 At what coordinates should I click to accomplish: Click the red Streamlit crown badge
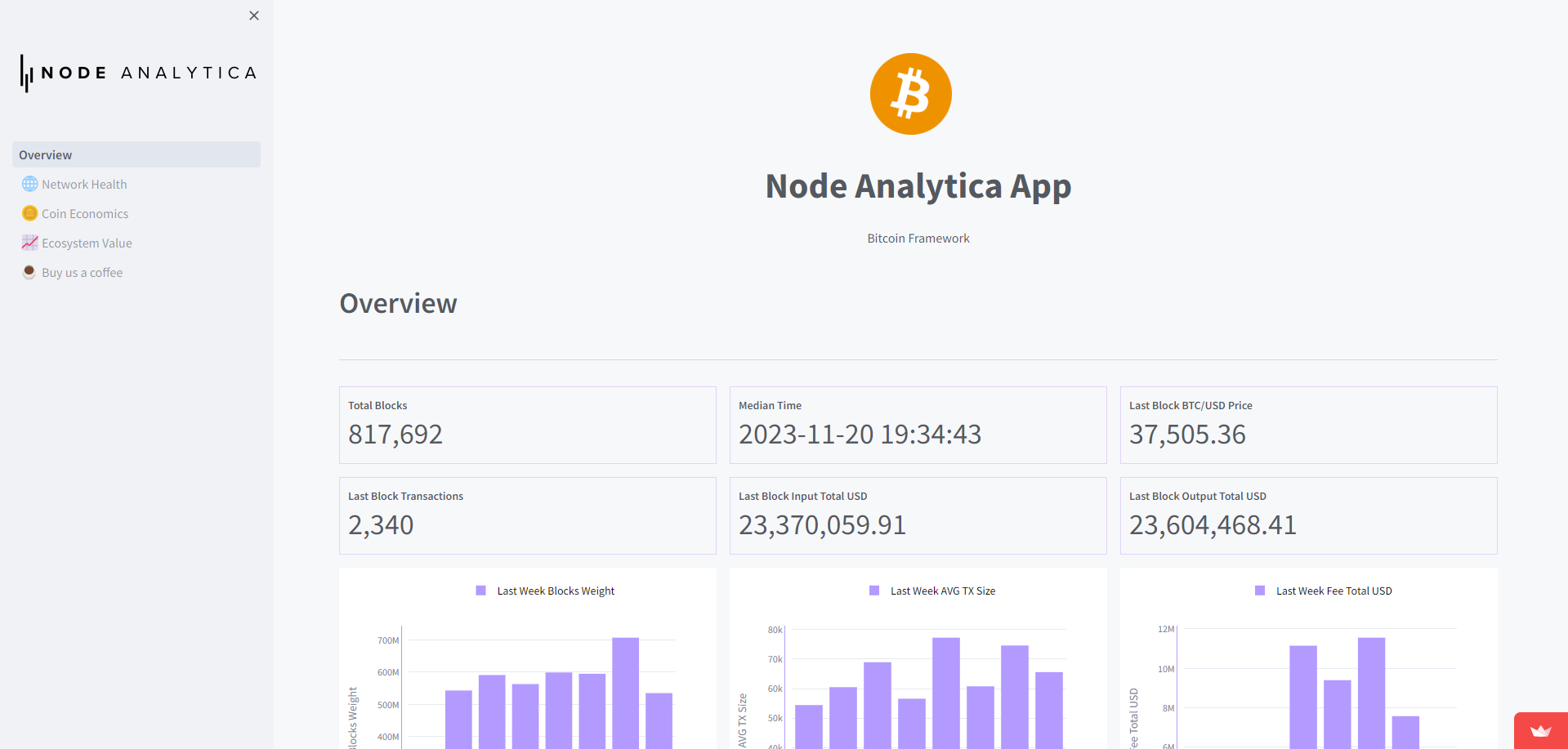1541,731
